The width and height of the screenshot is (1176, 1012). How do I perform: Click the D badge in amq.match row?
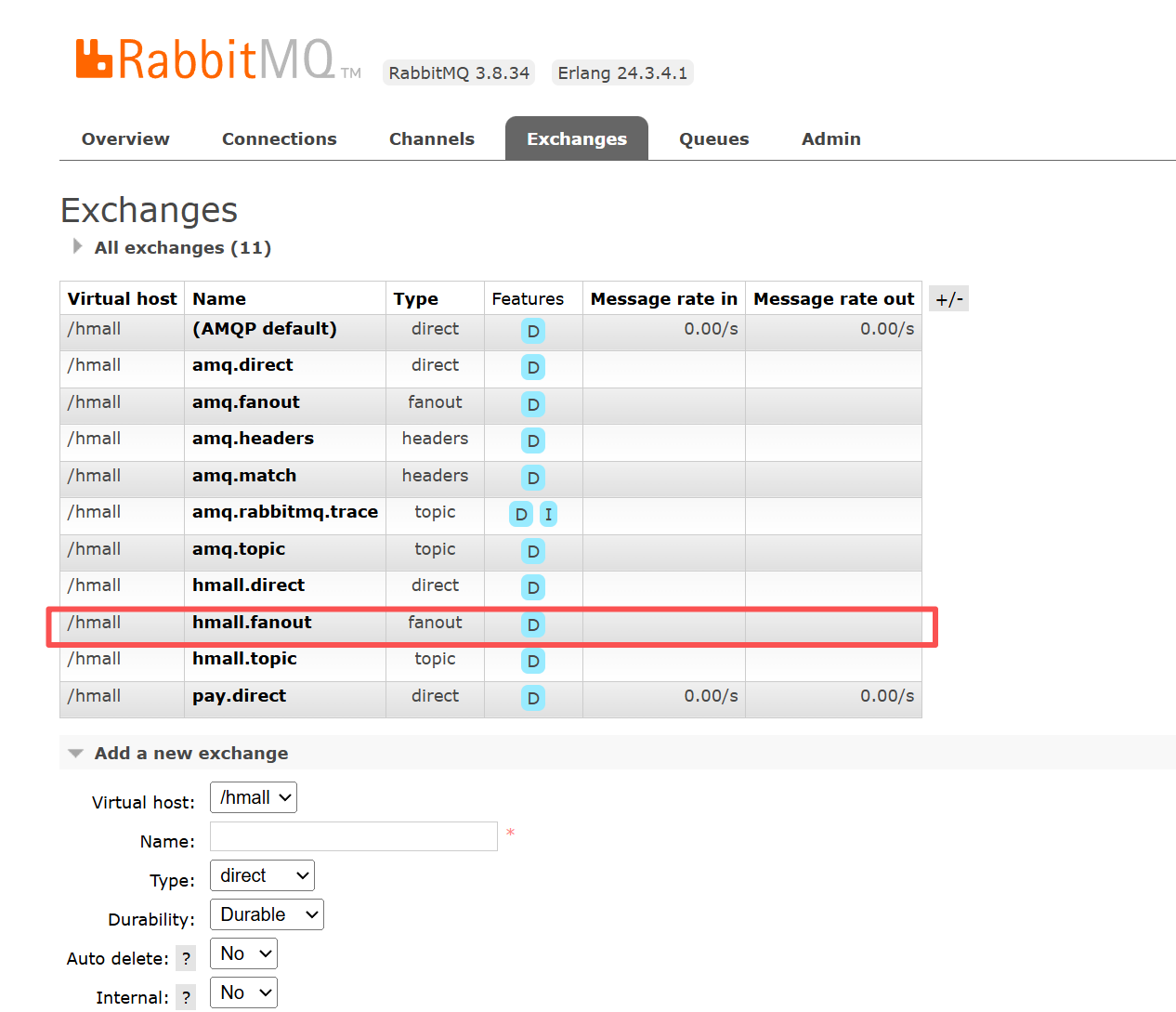tap(533, 478)
